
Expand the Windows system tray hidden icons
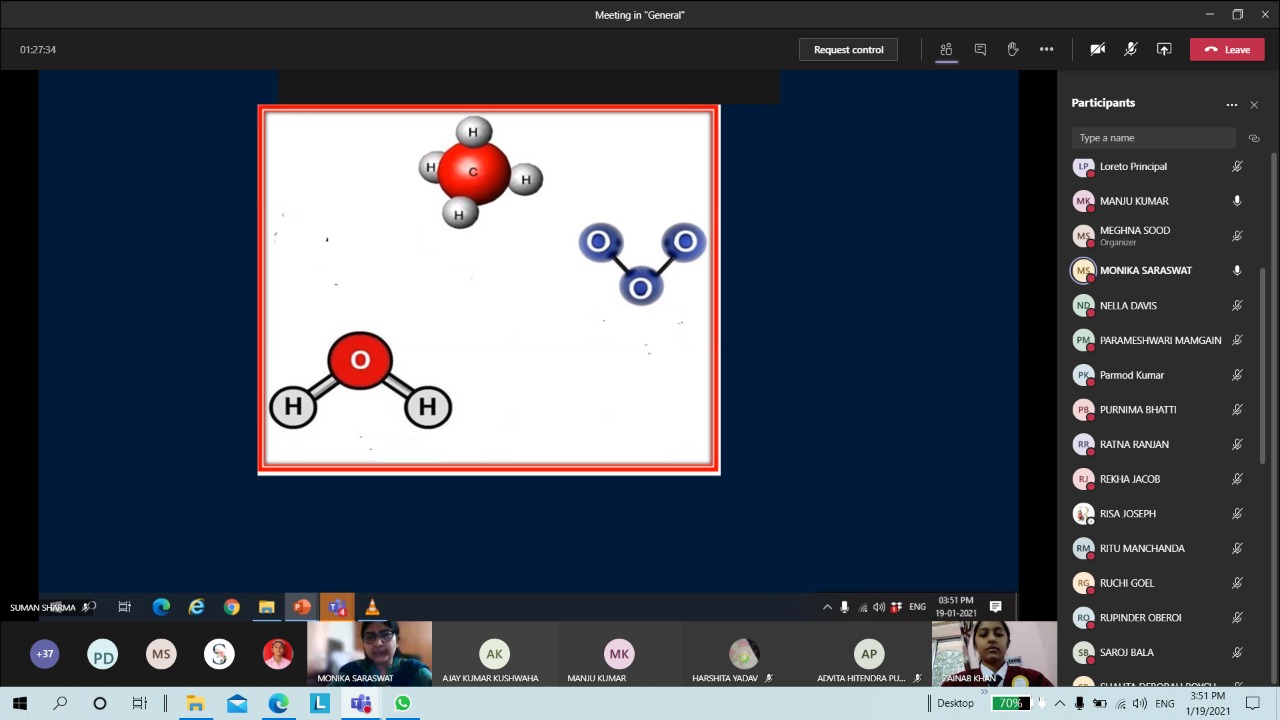point(1058,703)
